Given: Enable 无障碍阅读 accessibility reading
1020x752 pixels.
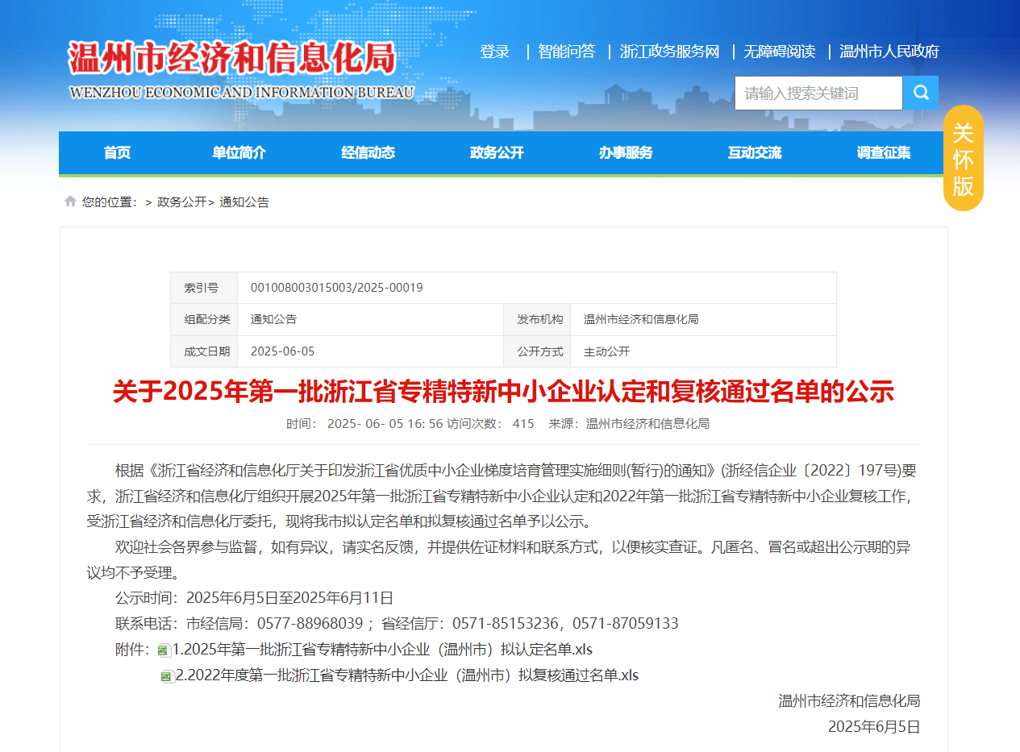Looking at the screenshot, I should coord(779,52).
